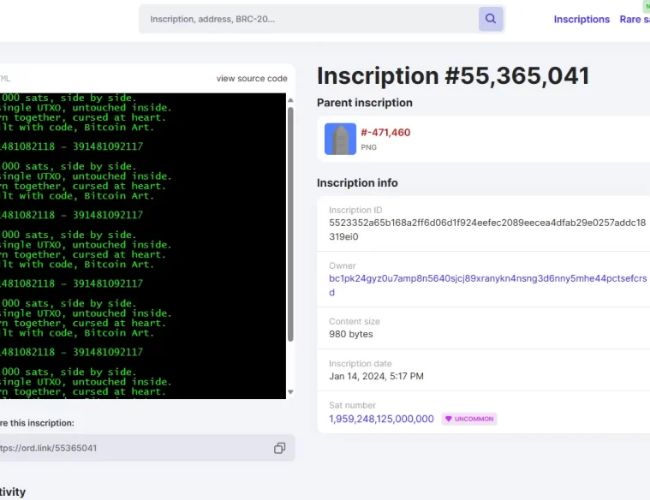Click the green text inscription preview
Screen dimensions: 650x500
(143, 246)
